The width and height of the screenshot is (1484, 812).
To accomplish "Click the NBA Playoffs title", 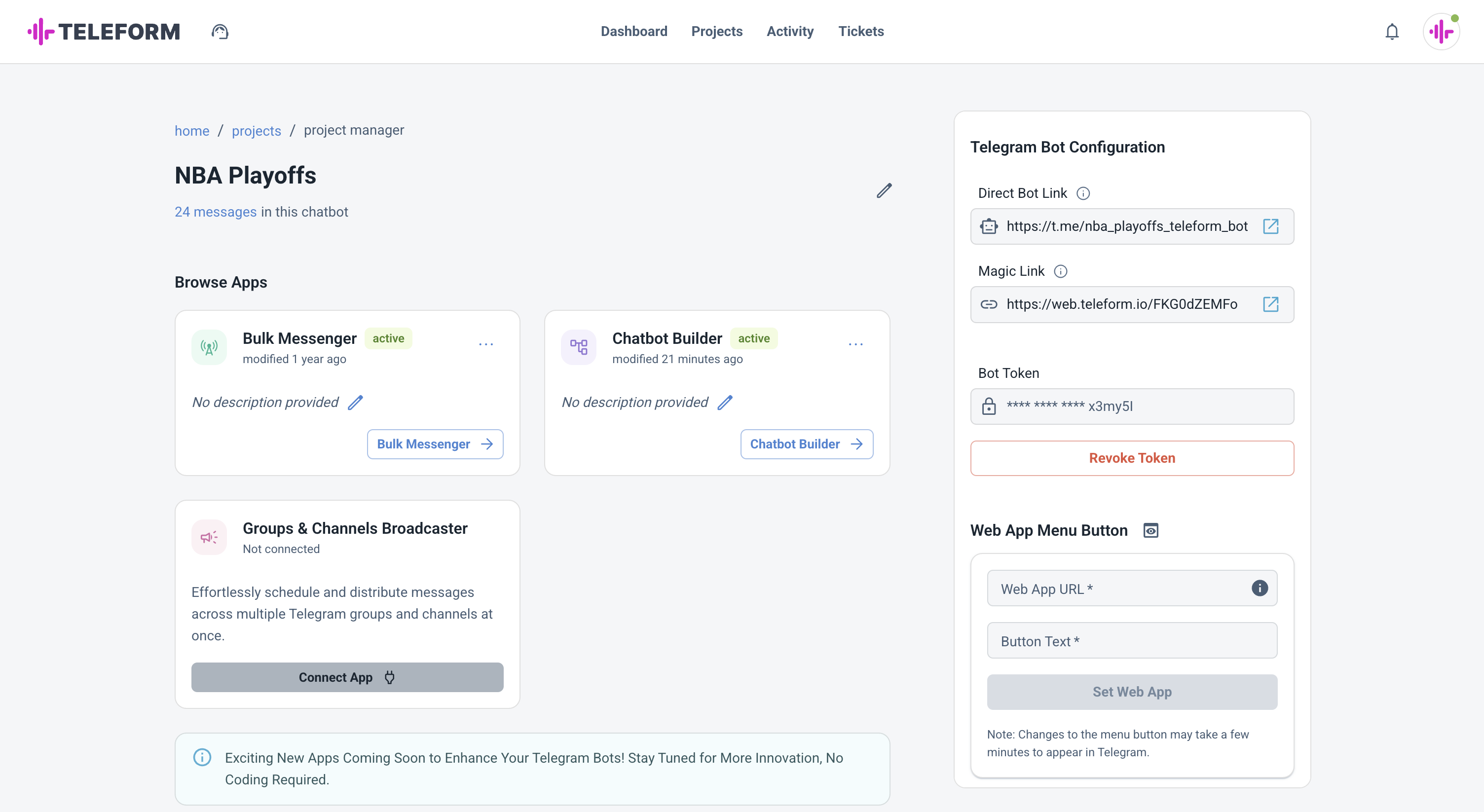I will coord(245,176).
